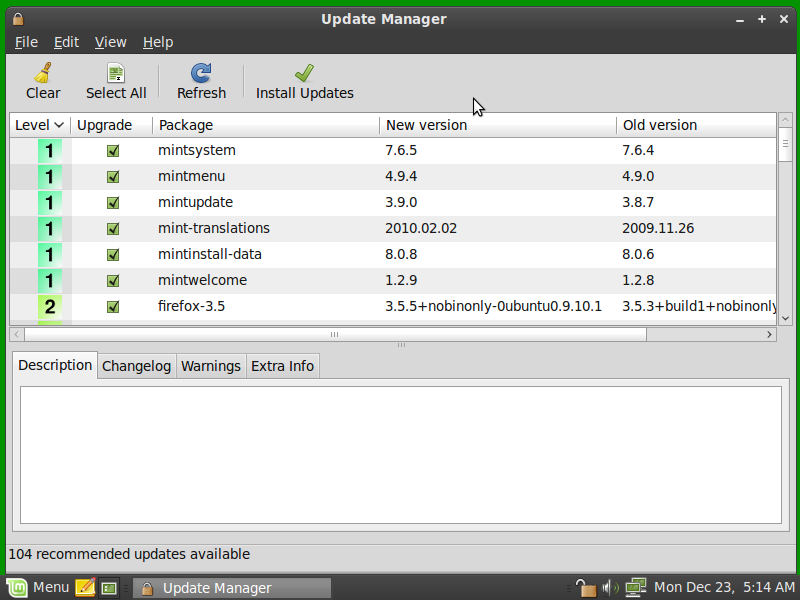Screen dimensions: 800x600
Task: Sort by the Upgrade column header
Action: [112, 125]
